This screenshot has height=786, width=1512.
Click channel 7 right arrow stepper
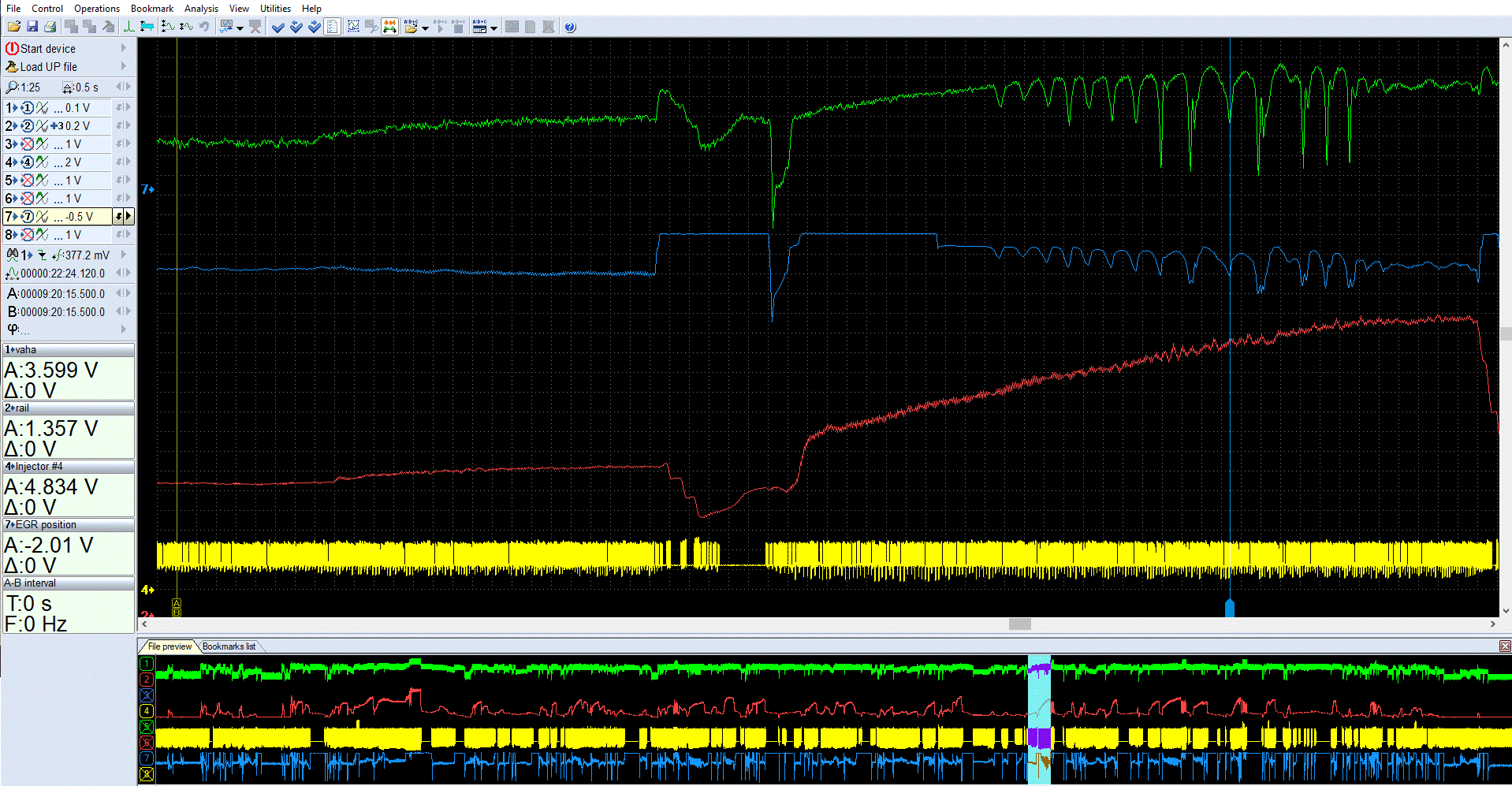click(x=128, y=216)
